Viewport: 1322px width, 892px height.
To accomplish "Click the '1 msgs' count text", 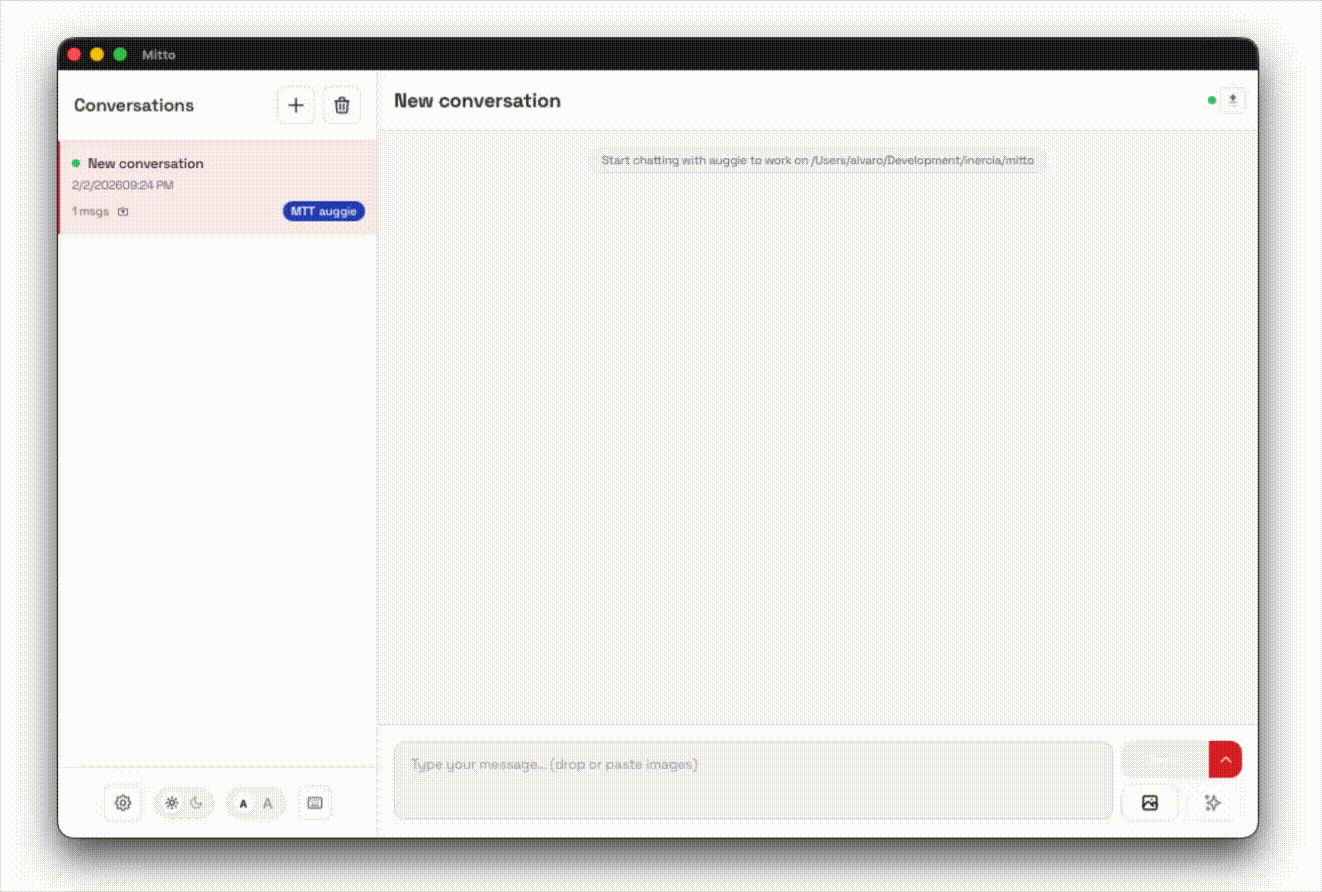I will pyautogui.click(x=90, y=212).
